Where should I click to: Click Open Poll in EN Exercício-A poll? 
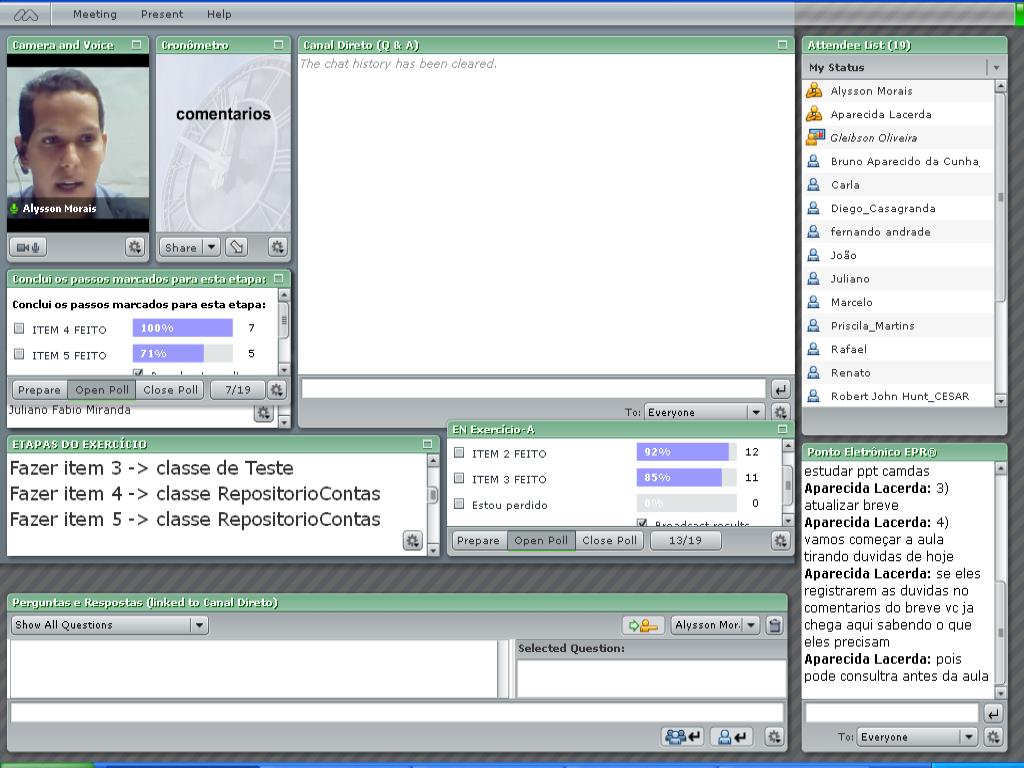541,540
